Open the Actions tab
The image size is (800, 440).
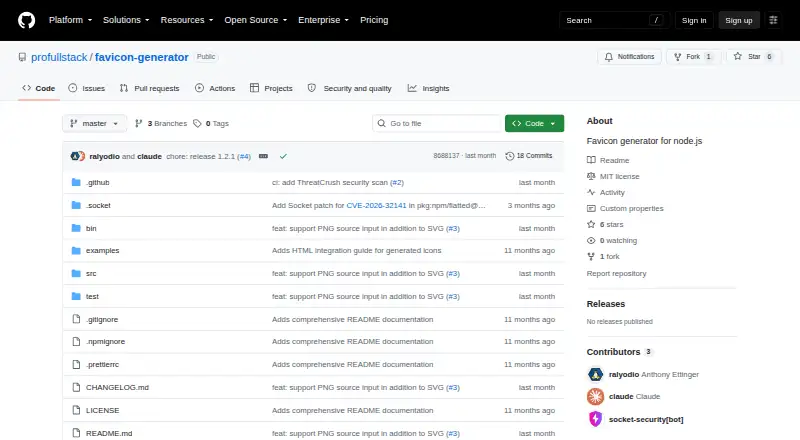click(215, 88)
